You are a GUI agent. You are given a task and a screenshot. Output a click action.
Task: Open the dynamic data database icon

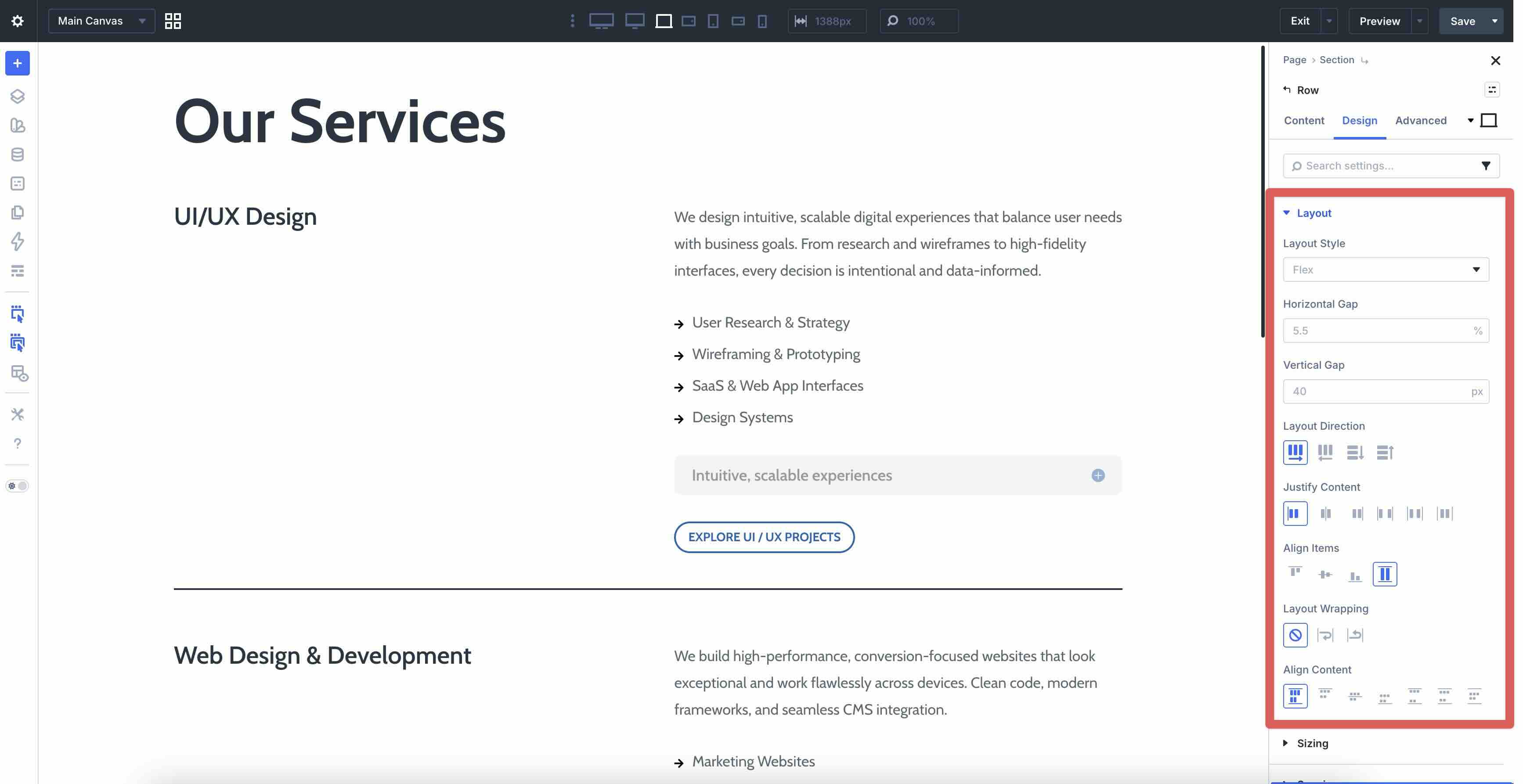point(17,154)
